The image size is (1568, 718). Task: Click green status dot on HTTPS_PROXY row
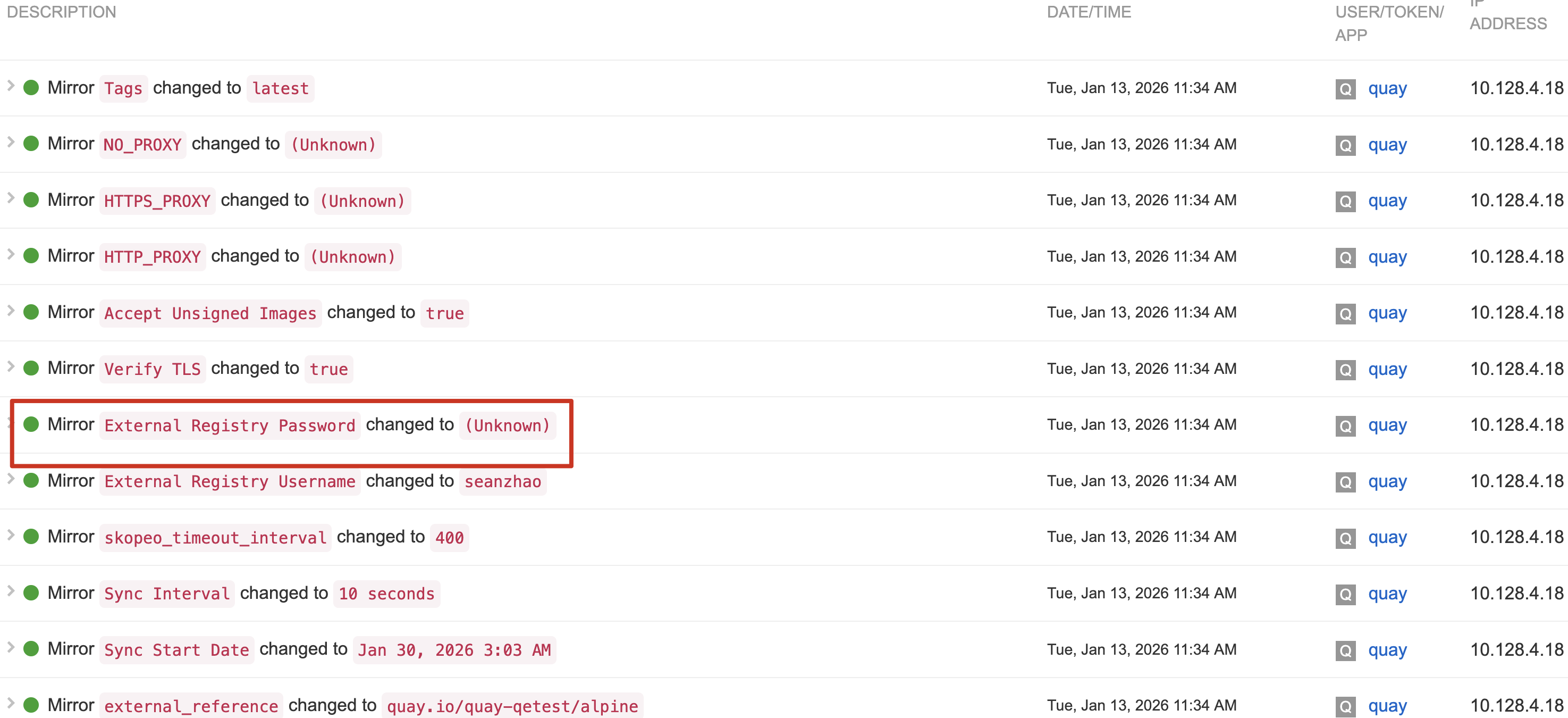click(31, 200)
